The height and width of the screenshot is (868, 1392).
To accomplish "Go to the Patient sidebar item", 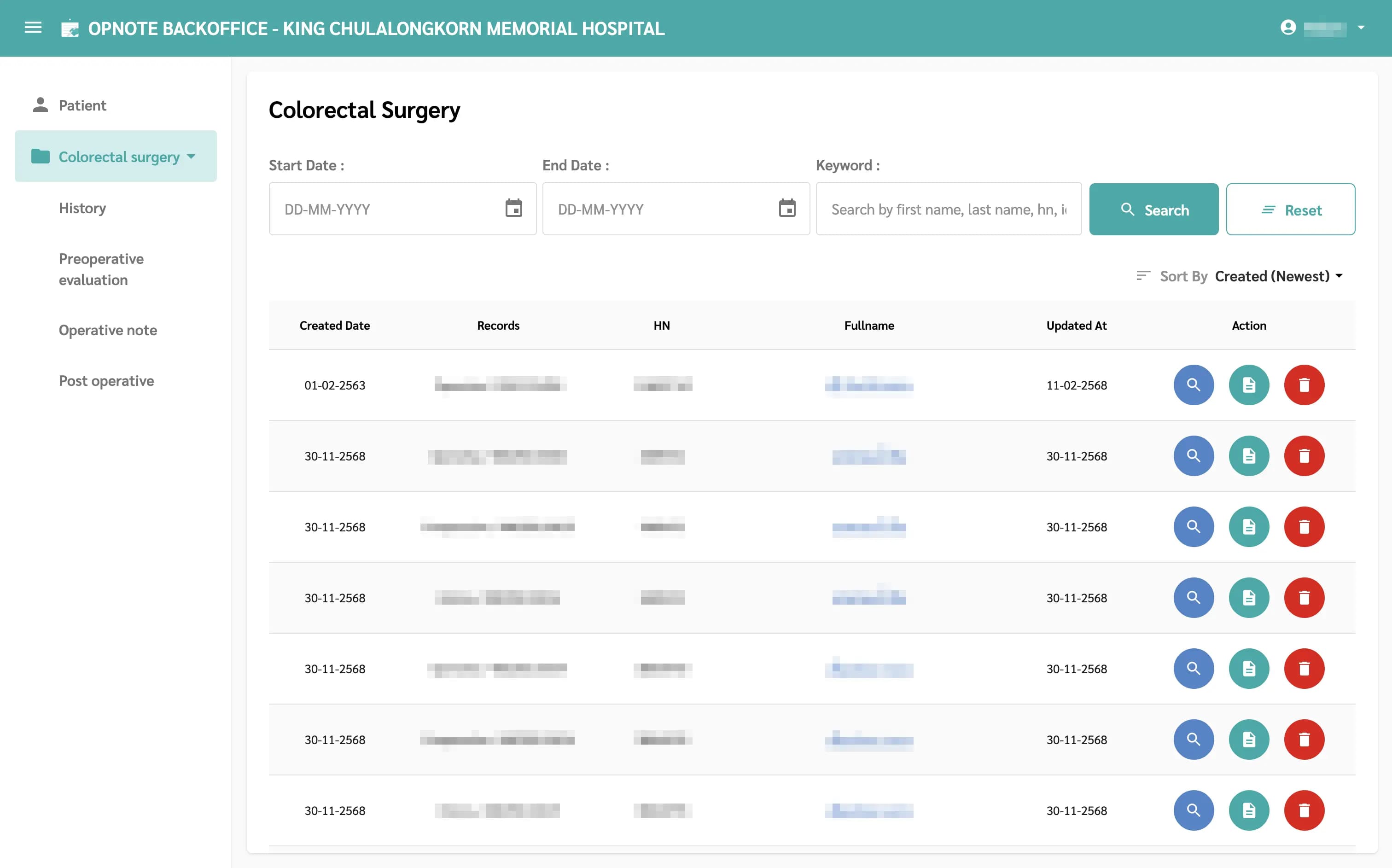I will pyautogui.click(x=82, y=105).
